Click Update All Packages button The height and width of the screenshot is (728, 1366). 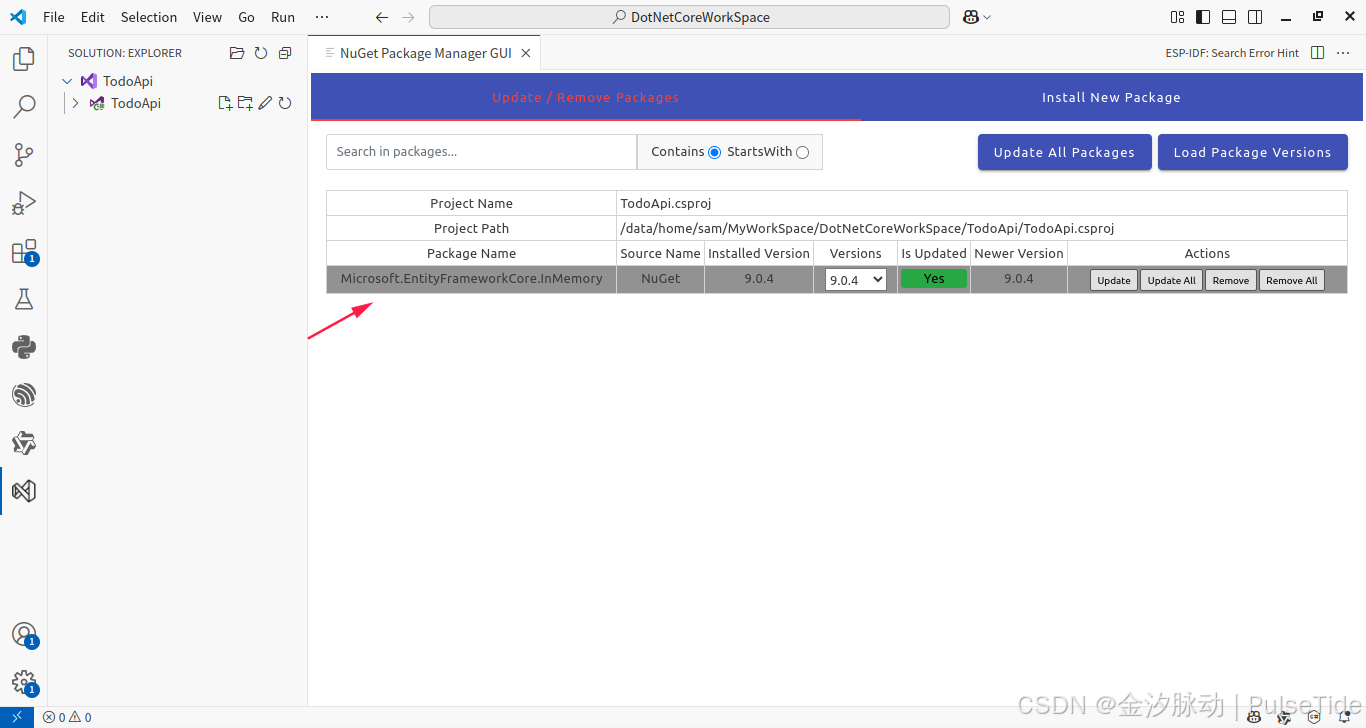1064,152
